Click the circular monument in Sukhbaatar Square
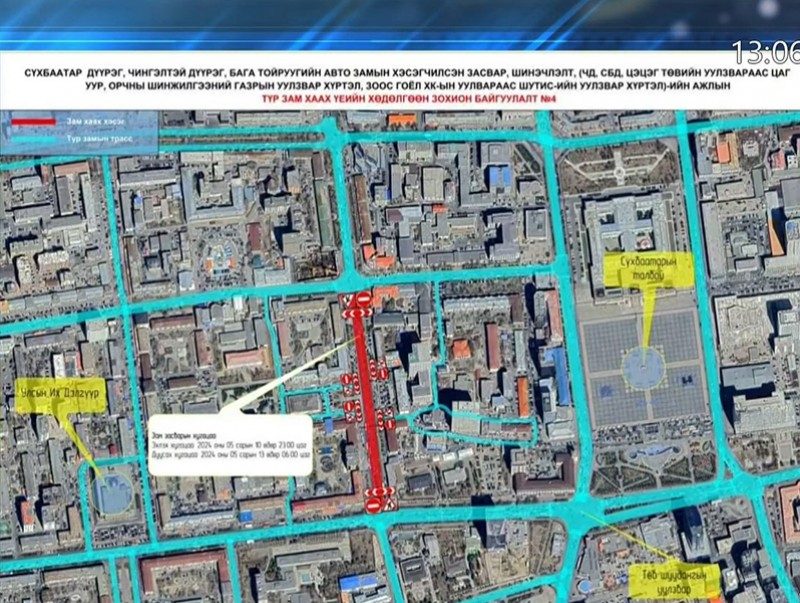800x603 pixels. (644, 369)
